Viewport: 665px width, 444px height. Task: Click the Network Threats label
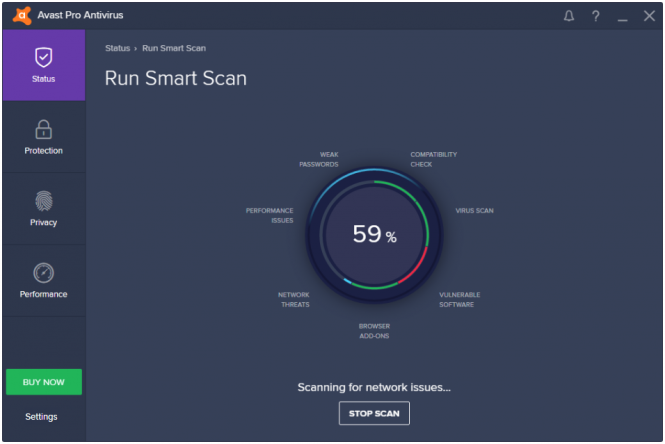[x=294, y=299]
